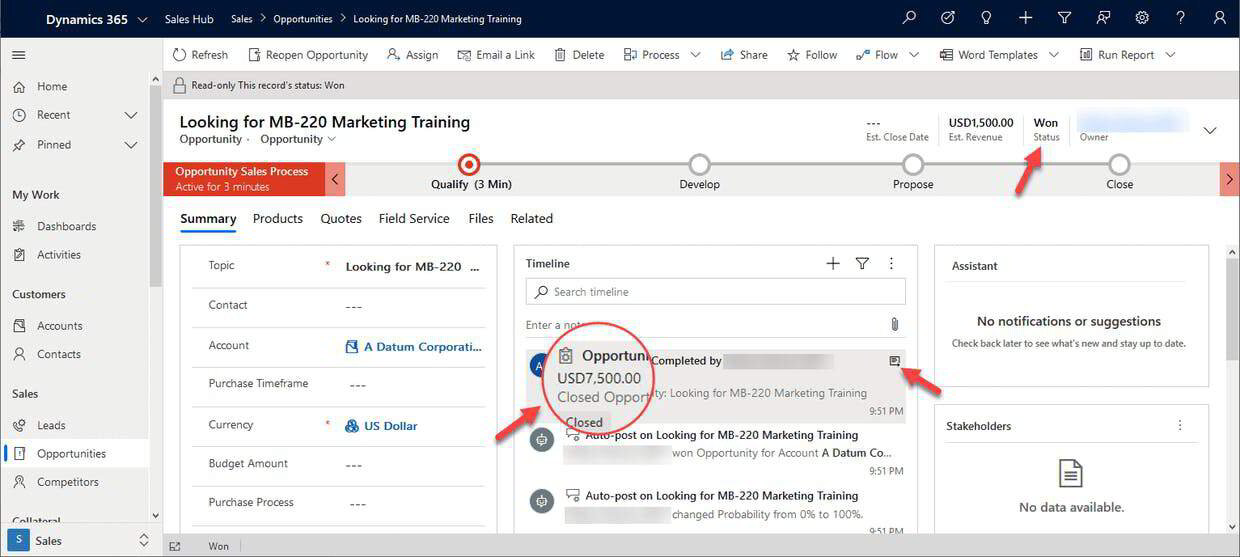Click the Topic field value
This screenshot has width=1240, height=557.
(413, 267)
